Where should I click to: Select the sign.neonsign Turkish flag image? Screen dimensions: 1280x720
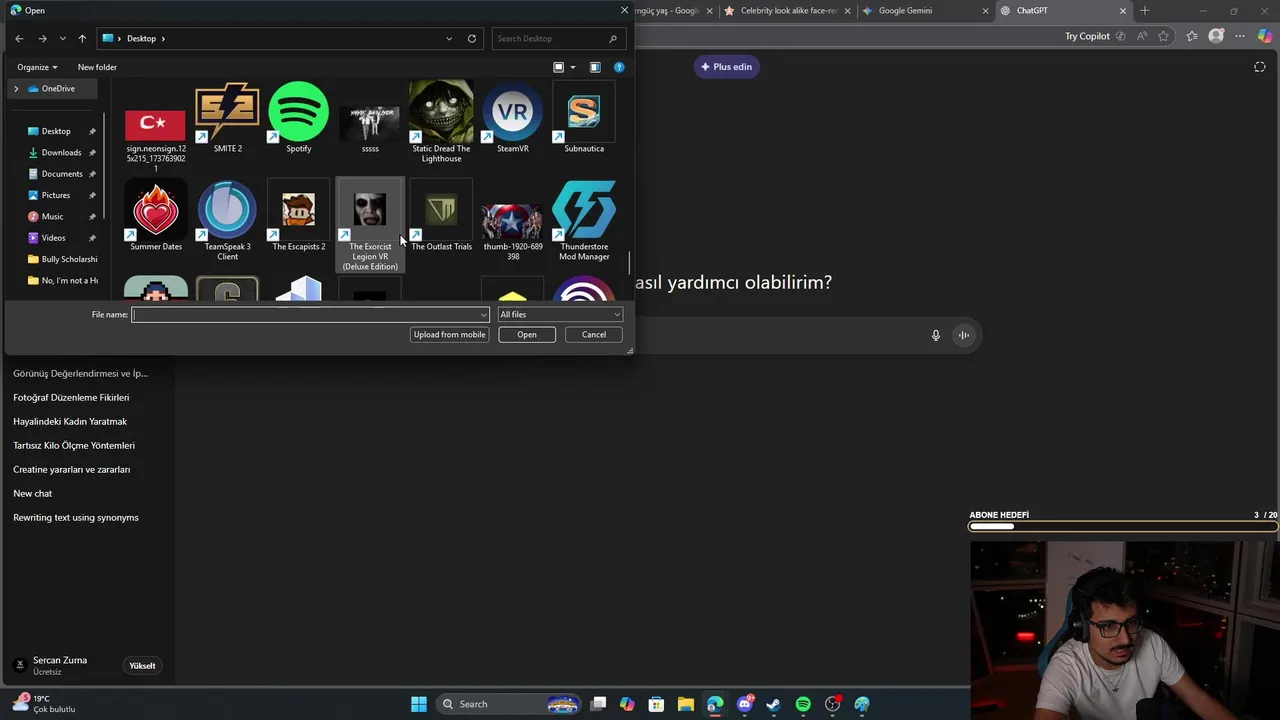[156, 138]
